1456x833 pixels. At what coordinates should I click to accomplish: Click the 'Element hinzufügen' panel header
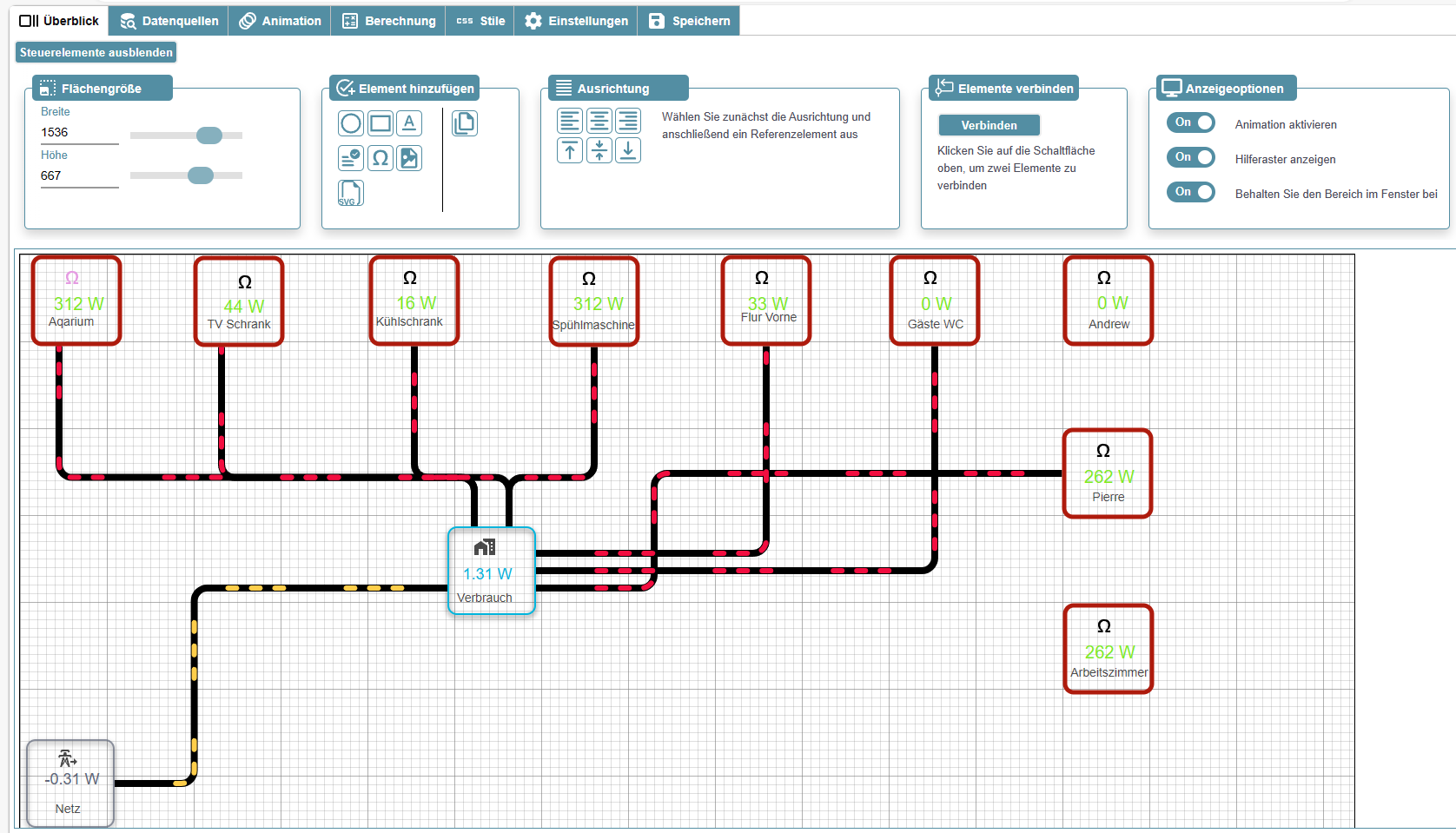point(405,89)
